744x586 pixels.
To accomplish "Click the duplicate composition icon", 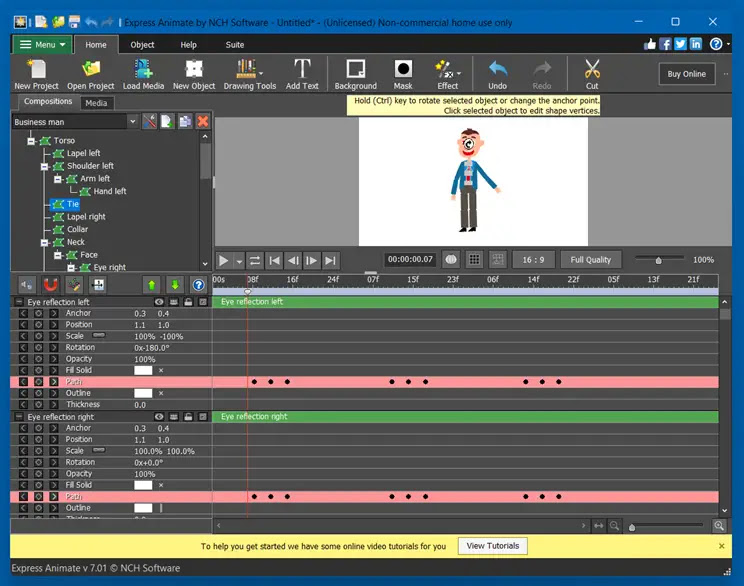I will pyautogui.click(x=185, y=121).
